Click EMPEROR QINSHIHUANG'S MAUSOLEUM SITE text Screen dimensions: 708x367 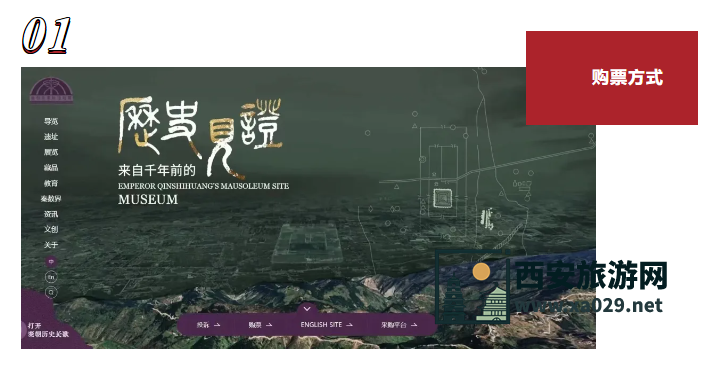[x=204, y=186]
